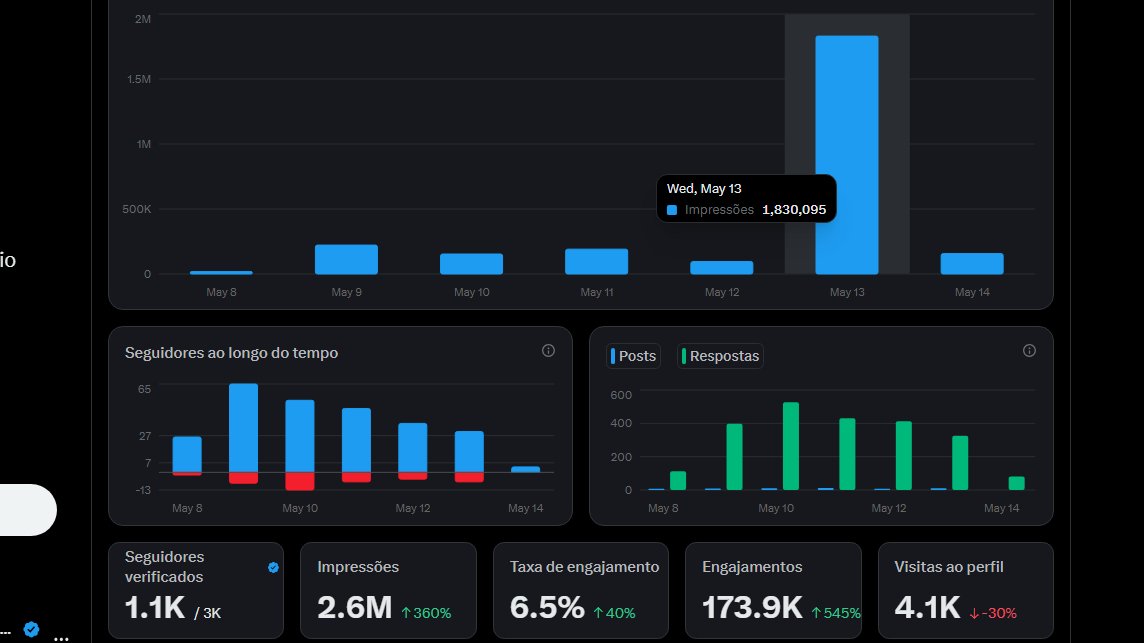Click 40% increase indicator on Taxa de engajamento
1144x643 pixels.
click(x=614, y=613)
